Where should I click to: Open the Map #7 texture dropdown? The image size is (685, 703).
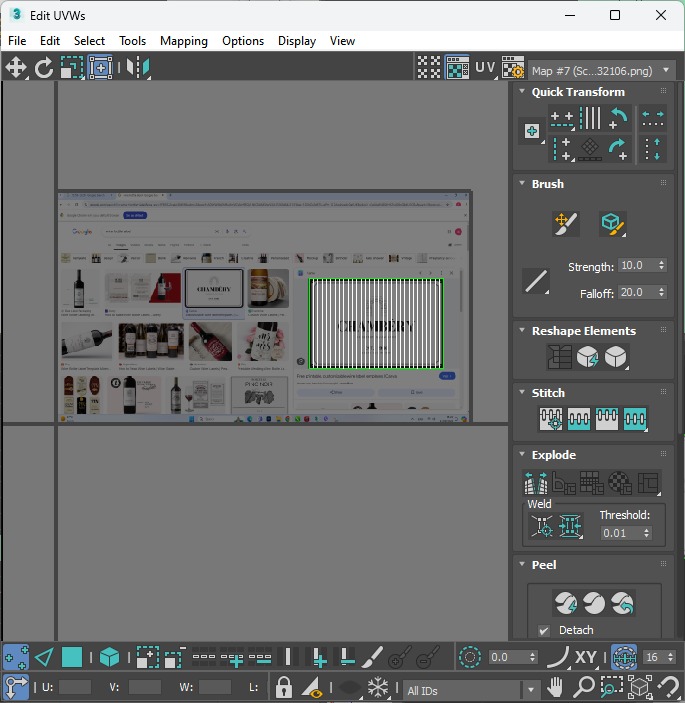point(601,70)
